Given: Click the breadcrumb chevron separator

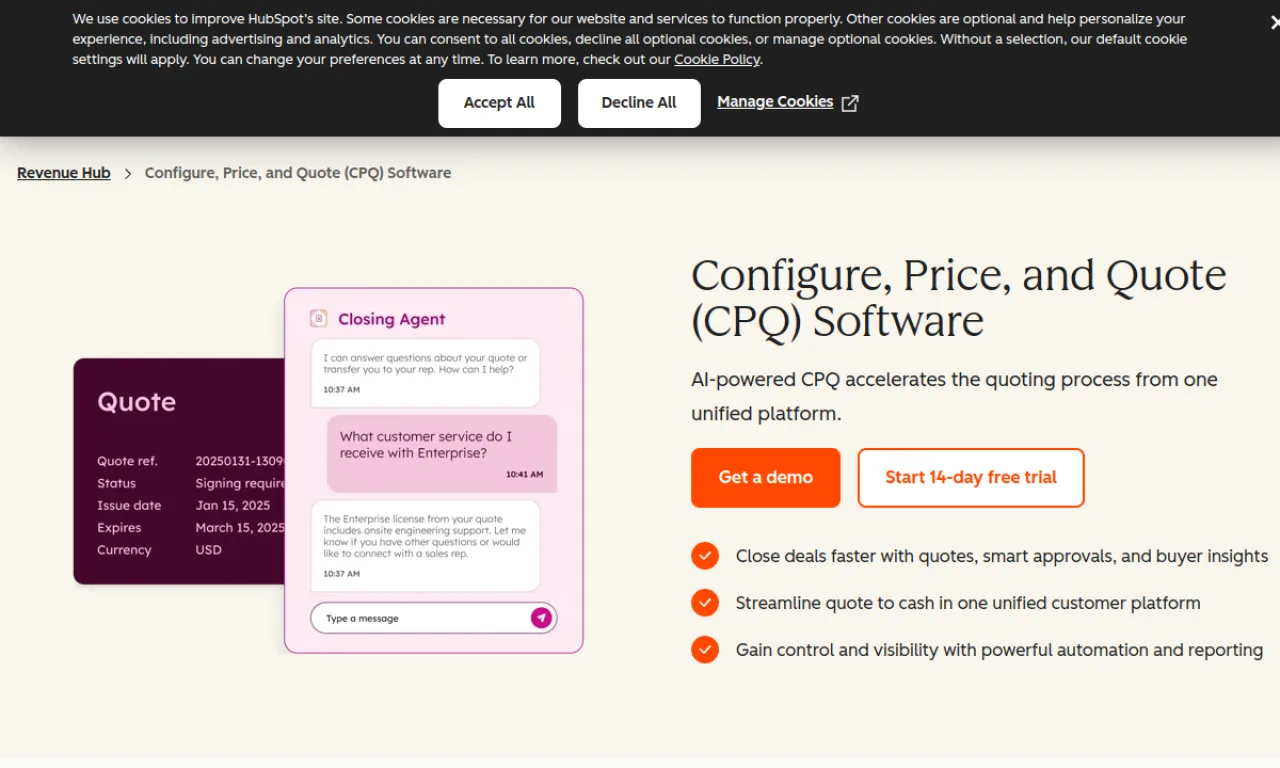Looking at the screenshot, I should coord(128,174).
